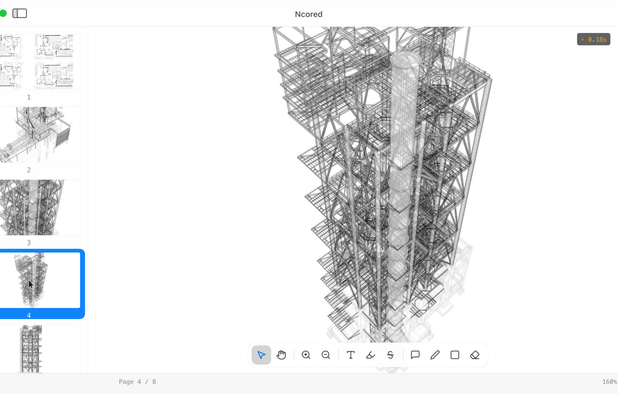Activate the hand pan tool

click(281, 355)
